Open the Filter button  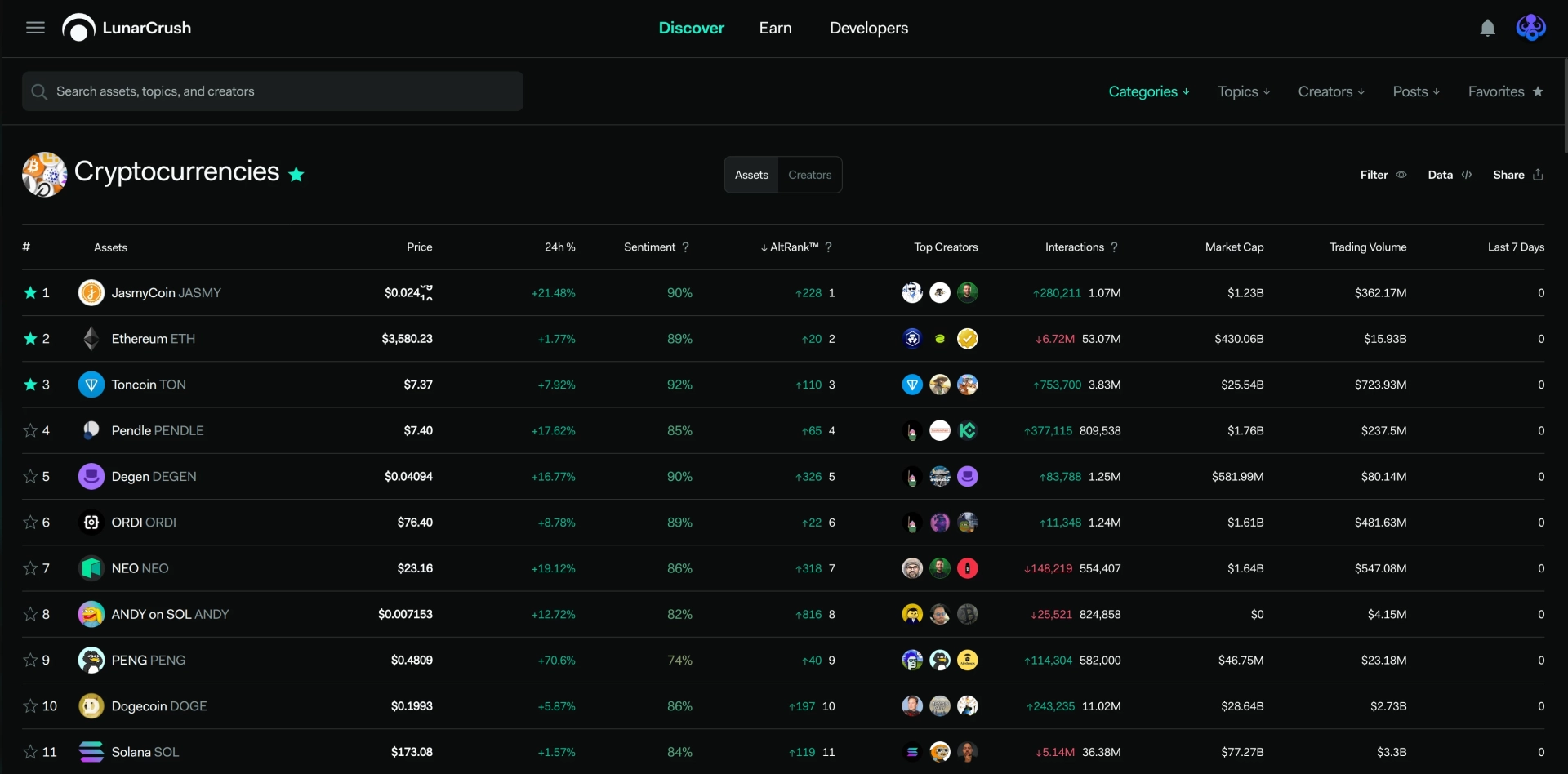coord(1383,175)
